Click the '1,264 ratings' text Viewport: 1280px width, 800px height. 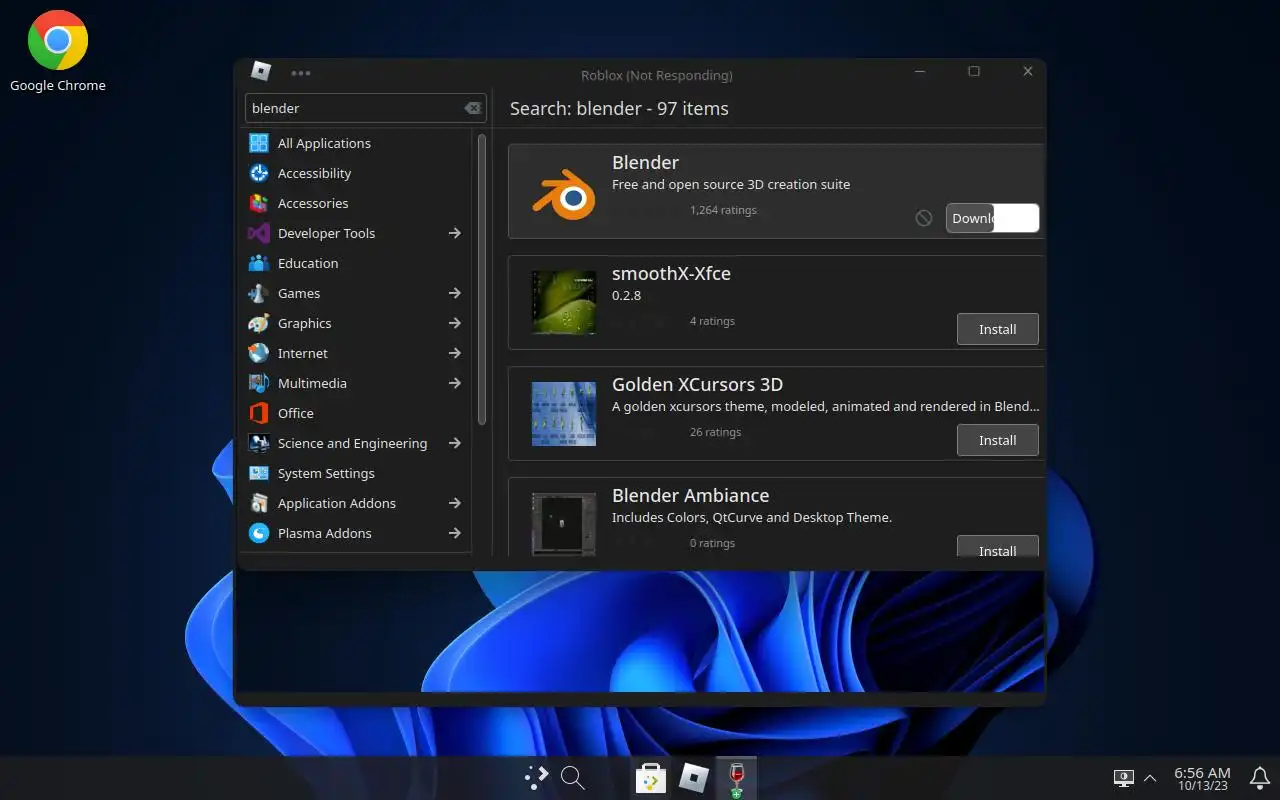coord(723,210)
